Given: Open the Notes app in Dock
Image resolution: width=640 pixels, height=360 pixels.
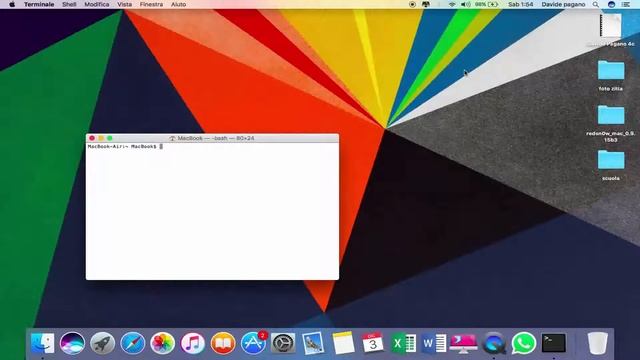Looking at the screenshot, I should pos(343,343).
